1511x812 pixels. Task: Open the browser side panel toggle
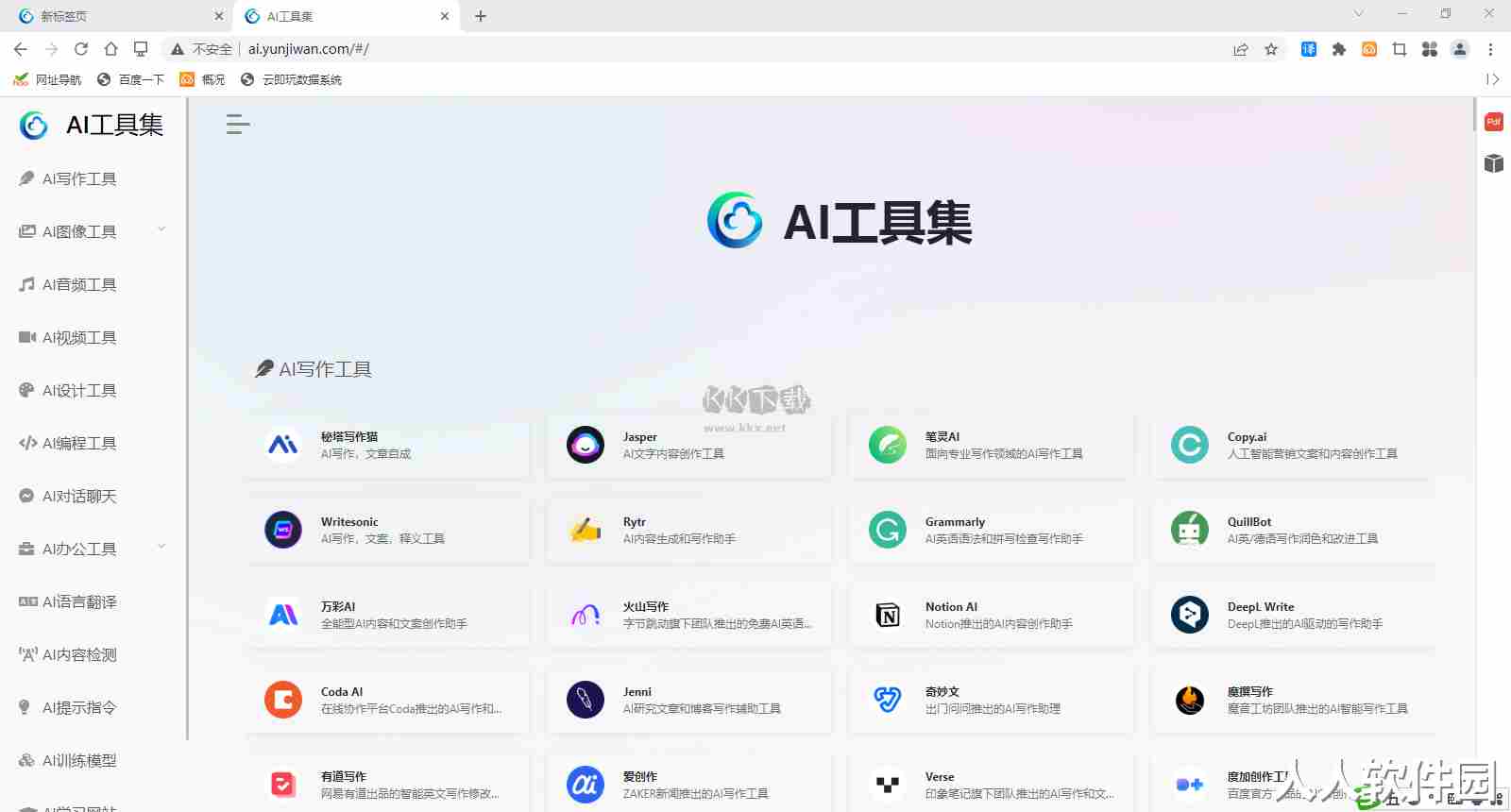coord(1492,79)
